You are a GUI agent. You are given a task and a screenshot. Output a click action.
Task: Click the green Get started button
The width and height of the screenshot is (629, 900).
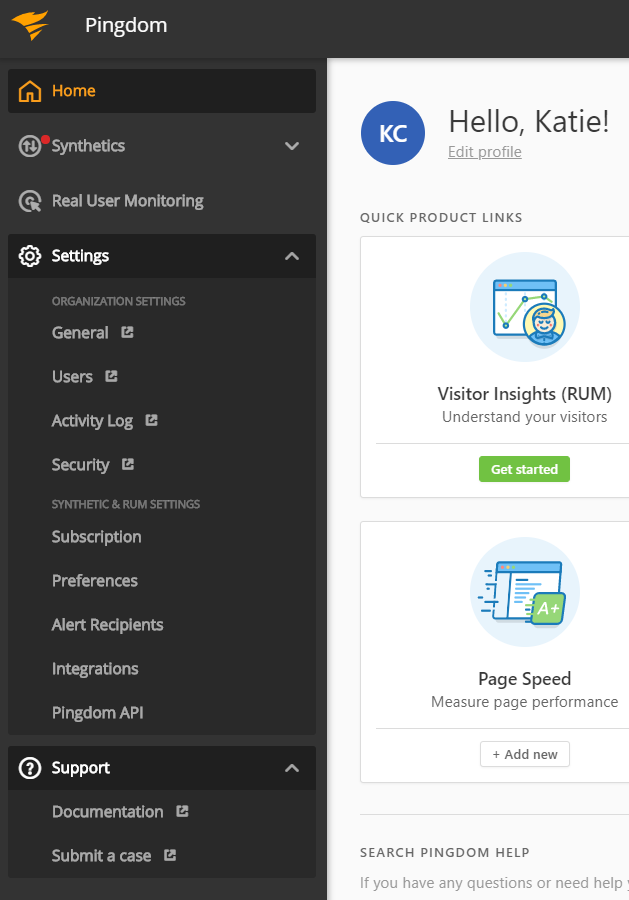(x=525, y=469)
